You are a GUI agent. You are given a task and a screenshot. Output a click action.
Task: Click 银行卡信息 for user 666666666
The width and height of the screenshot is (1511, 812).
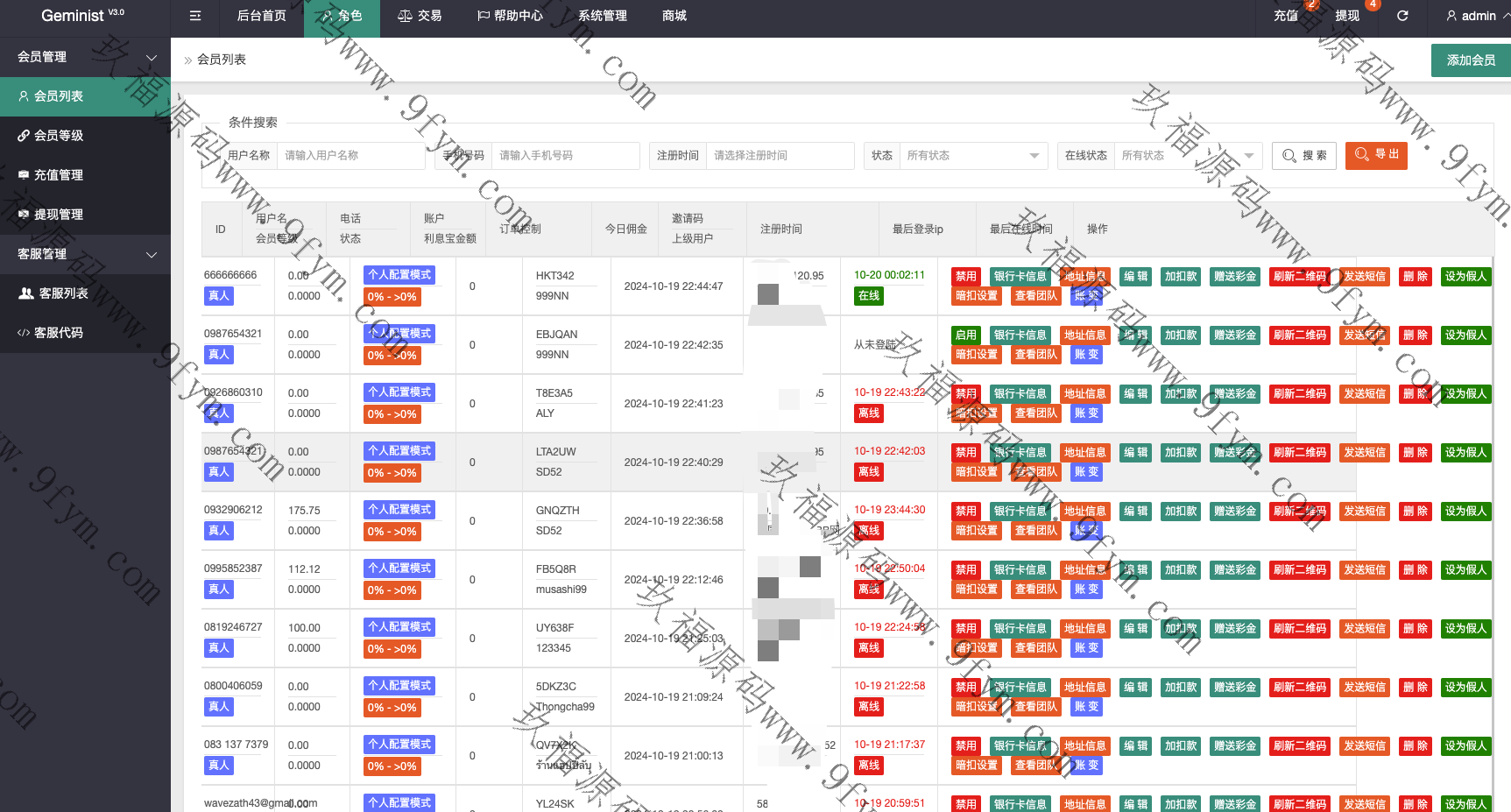pyautogui.click(x=1020, y=276)
